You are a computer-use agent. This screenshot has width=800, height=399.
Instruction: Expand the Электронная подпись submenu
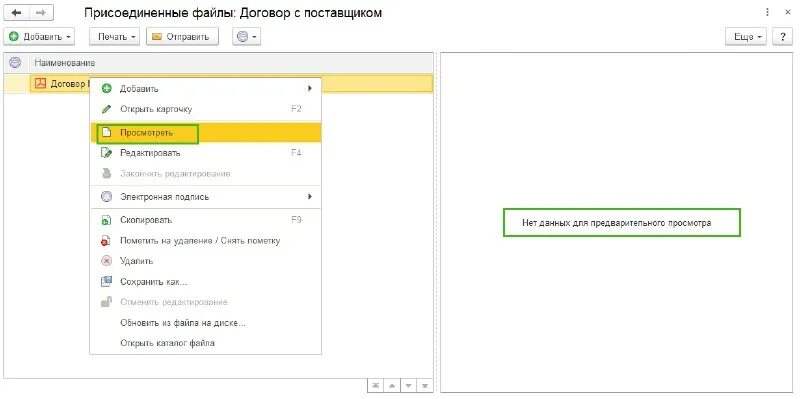point(206,197)
